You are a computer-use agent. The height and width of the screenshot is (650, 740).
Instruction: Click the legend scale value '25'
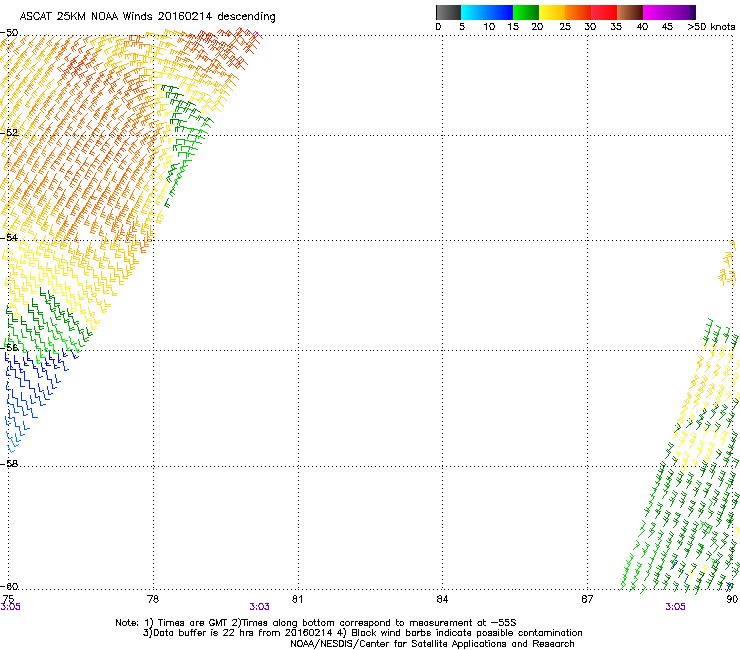tap(565, 27)
